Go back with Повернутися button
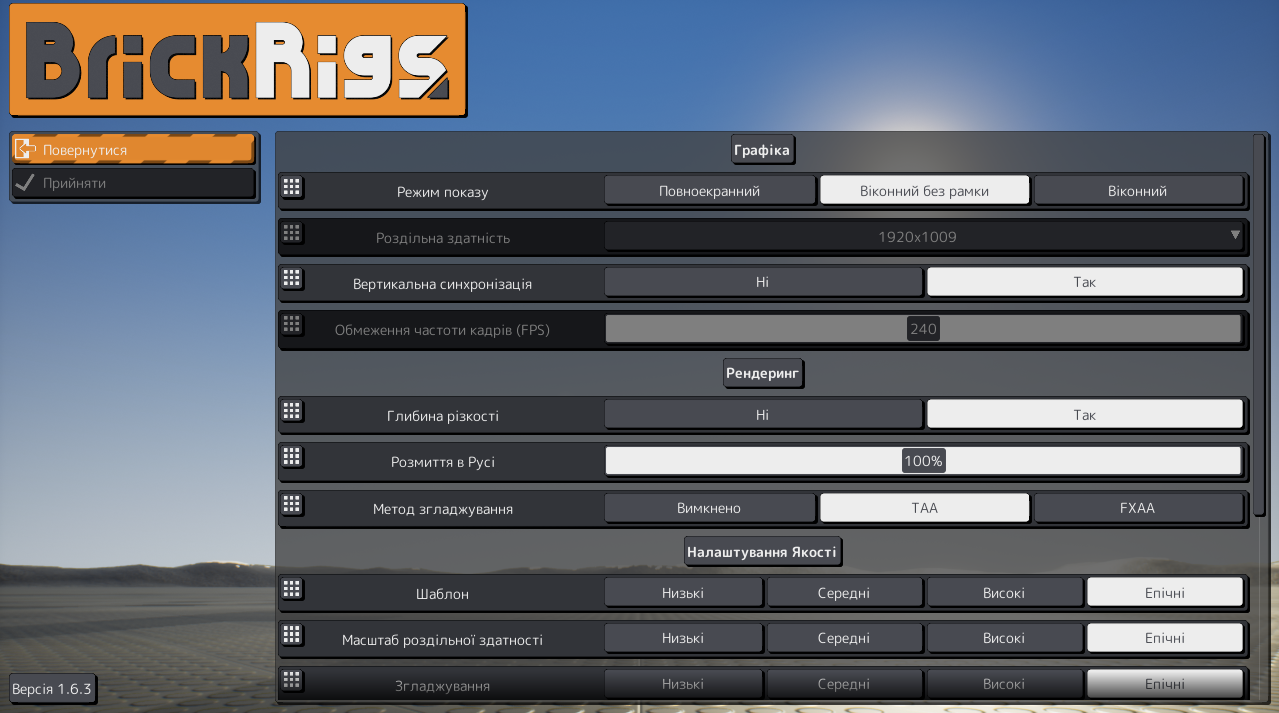The image size is (1279, 713). [x=133, y=150]
